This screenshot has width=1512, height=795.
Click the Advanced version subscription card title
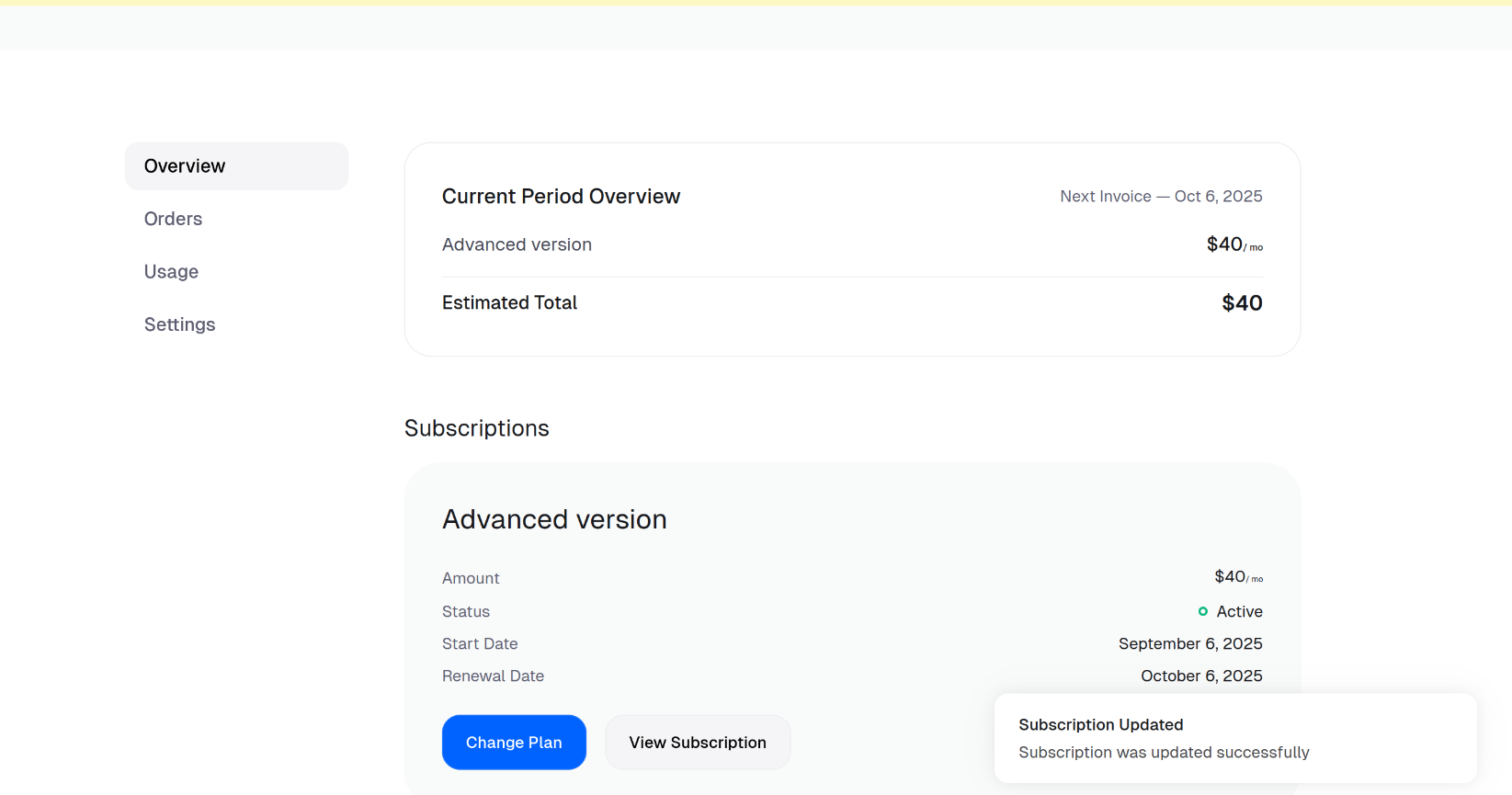coord(554,520)
